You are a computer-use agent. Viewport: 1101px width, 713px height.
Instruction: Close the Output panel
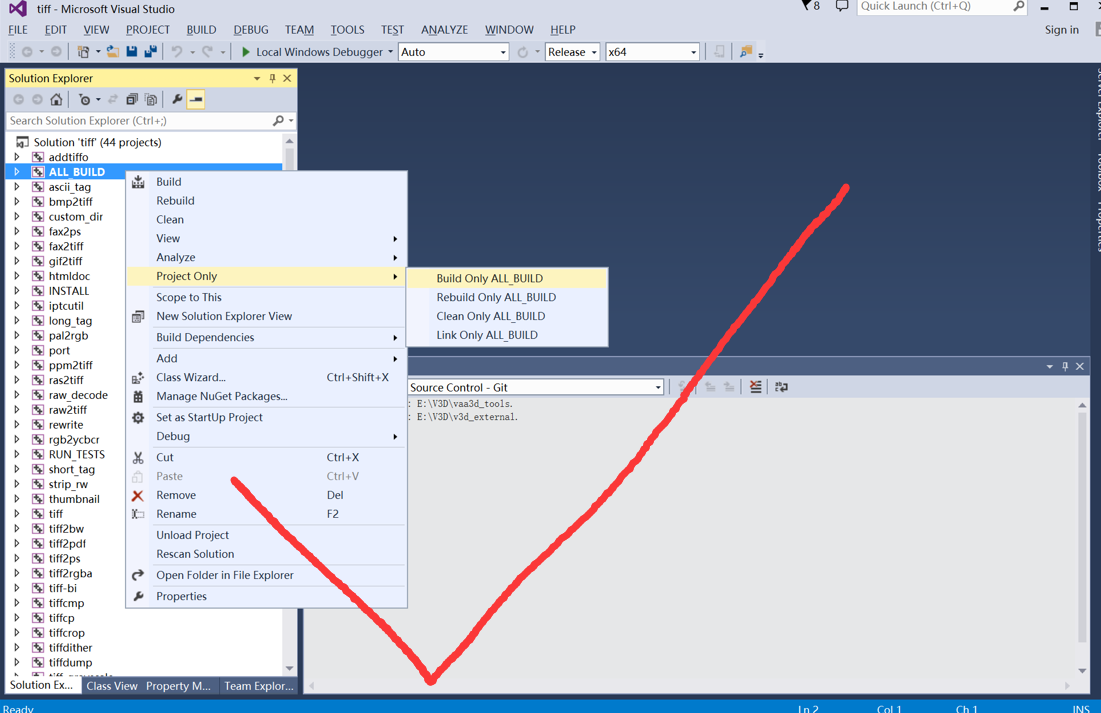coord(1080,366)
